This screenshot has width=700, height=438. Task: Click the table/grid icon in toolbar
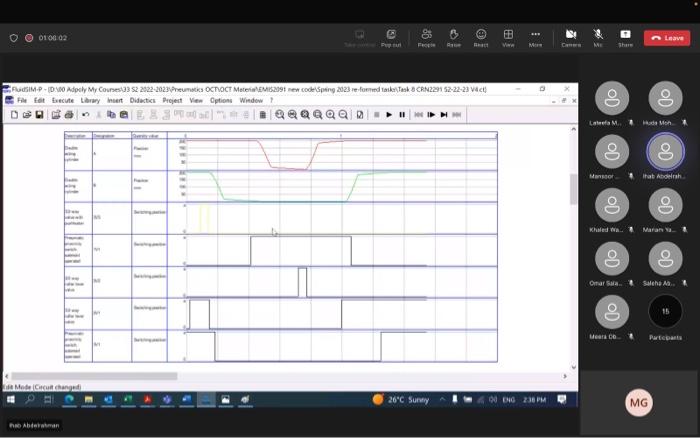pyautogui.click(x=262, y=115)
